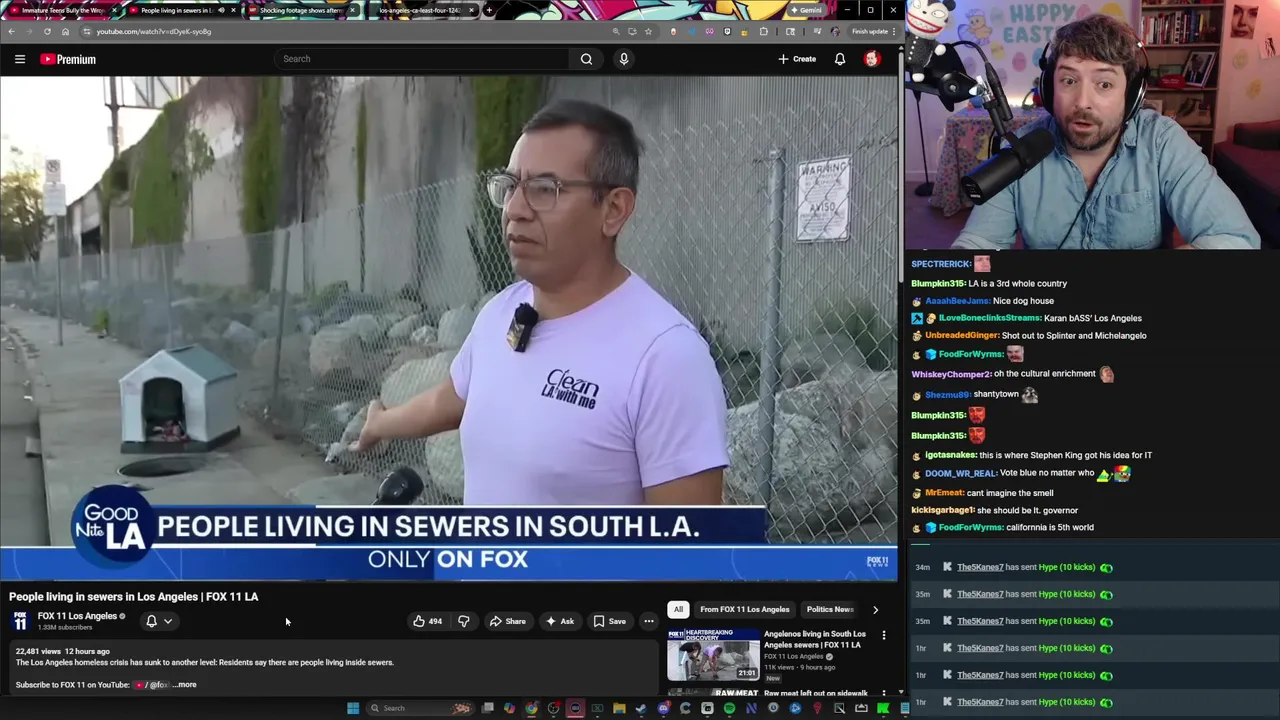Screen dimensions: 1280x720
Task: Click the YouTube search text field
Action: pos(424,59)
